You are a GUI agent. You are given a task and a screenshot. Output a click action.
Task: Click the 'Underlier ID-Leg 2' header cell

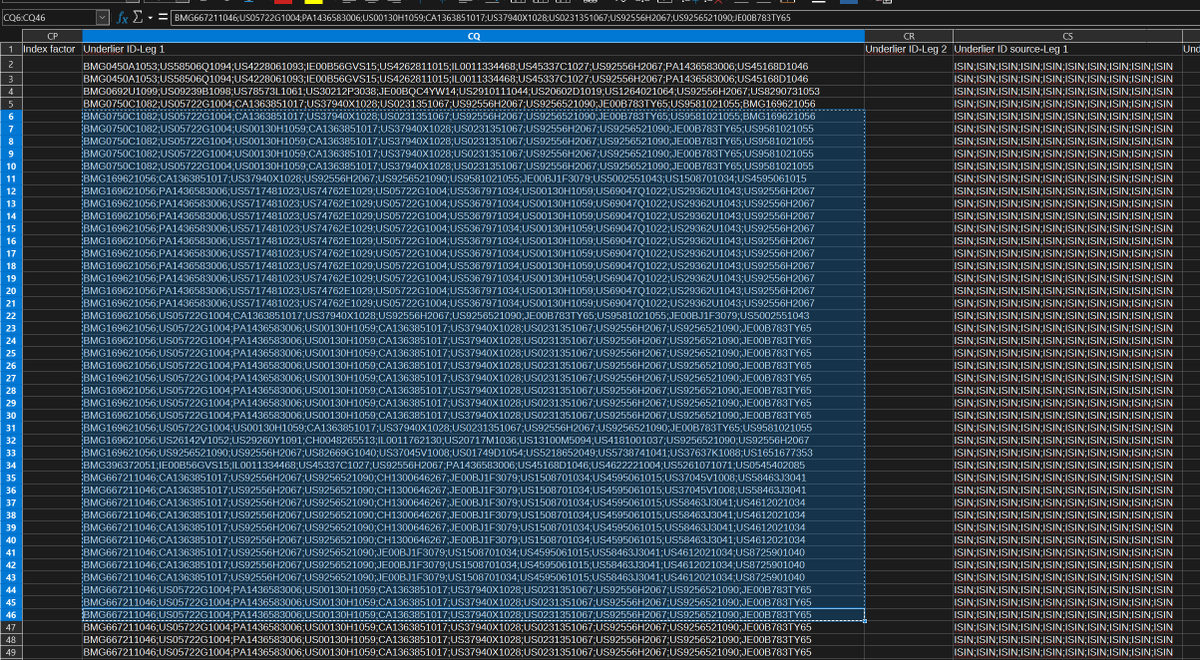908,49
